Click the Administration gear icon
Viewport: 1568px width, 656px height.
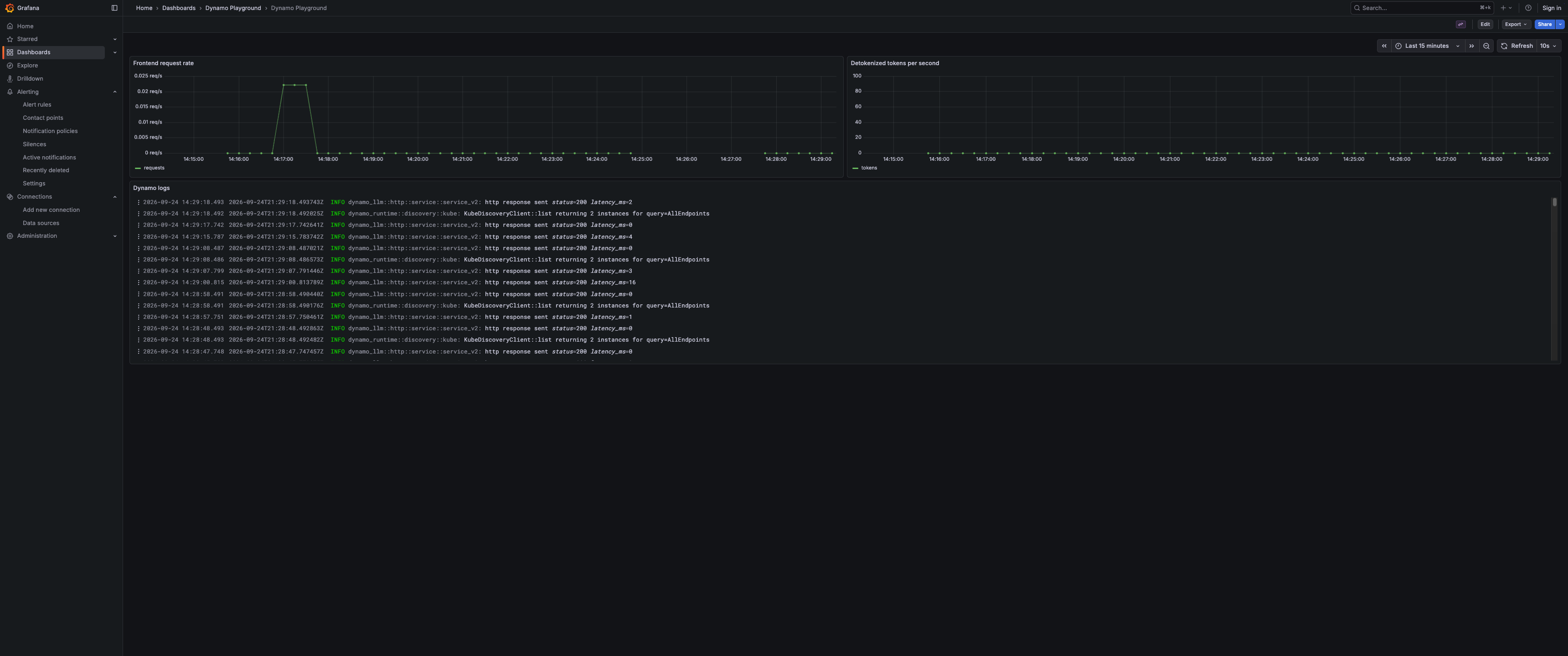(x=10, y=236)
